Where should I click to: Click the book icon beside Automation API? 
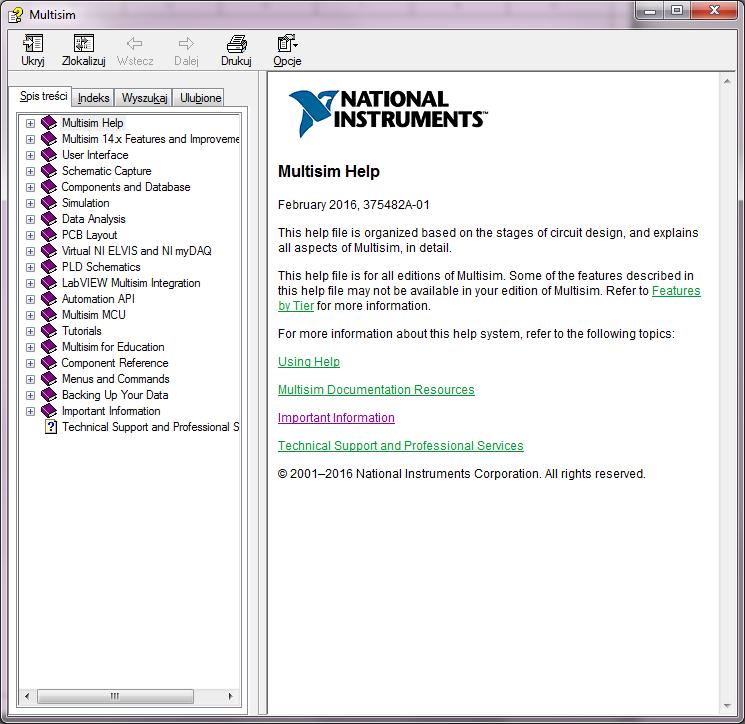point(49,299)
